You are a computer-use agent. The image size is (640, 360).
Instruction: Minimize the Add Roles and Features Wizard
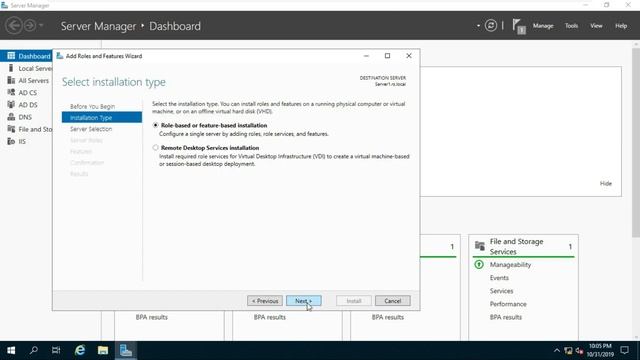366,56
